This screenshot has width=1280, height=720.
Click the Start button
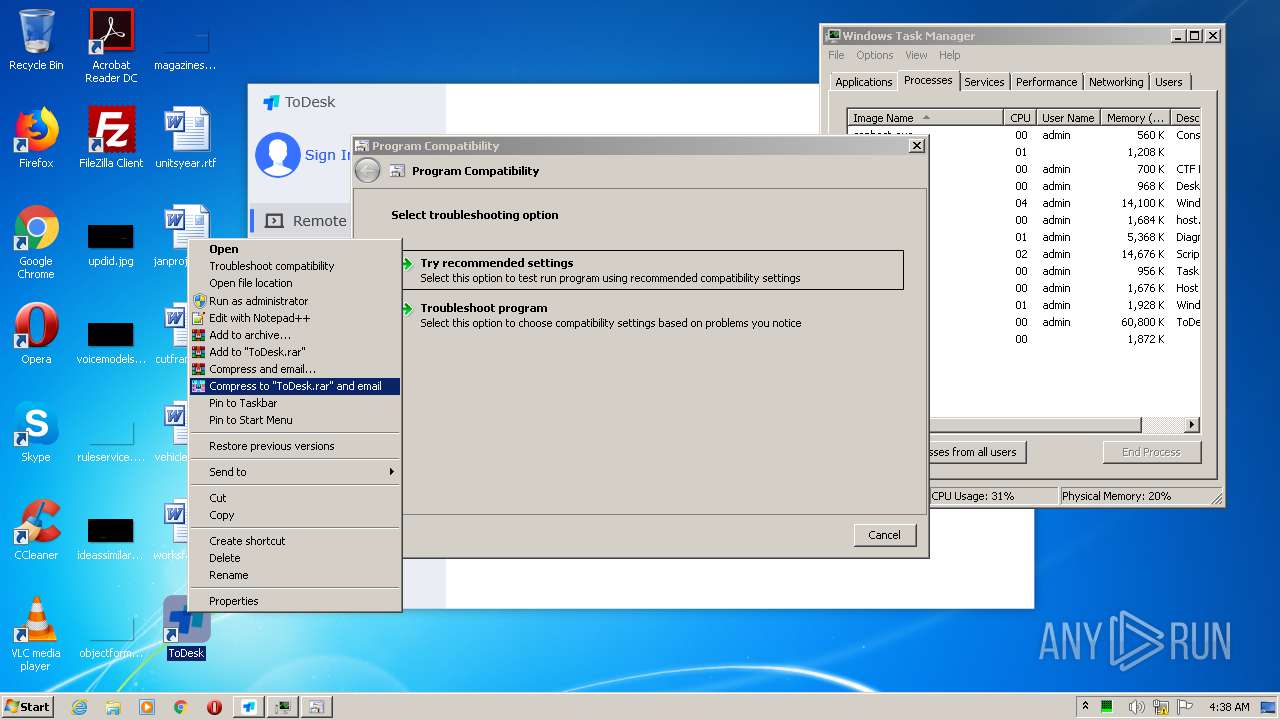click(x=28, y=707)
